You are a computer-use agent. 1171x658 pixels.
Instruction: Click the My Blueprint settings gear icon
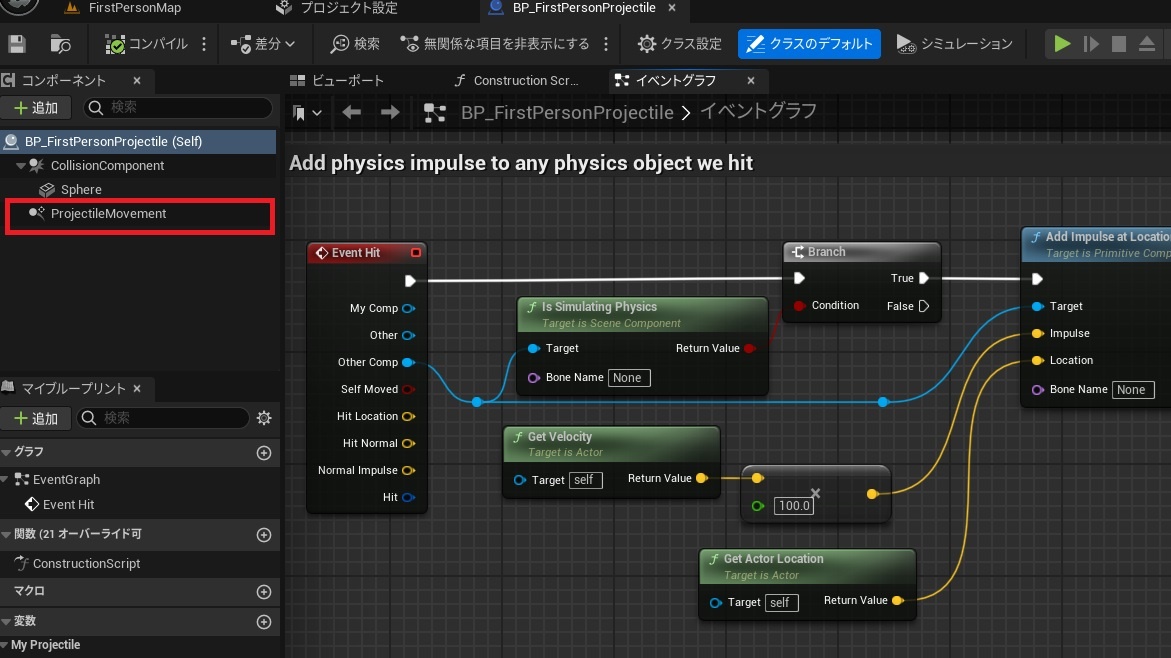[264, 418]
